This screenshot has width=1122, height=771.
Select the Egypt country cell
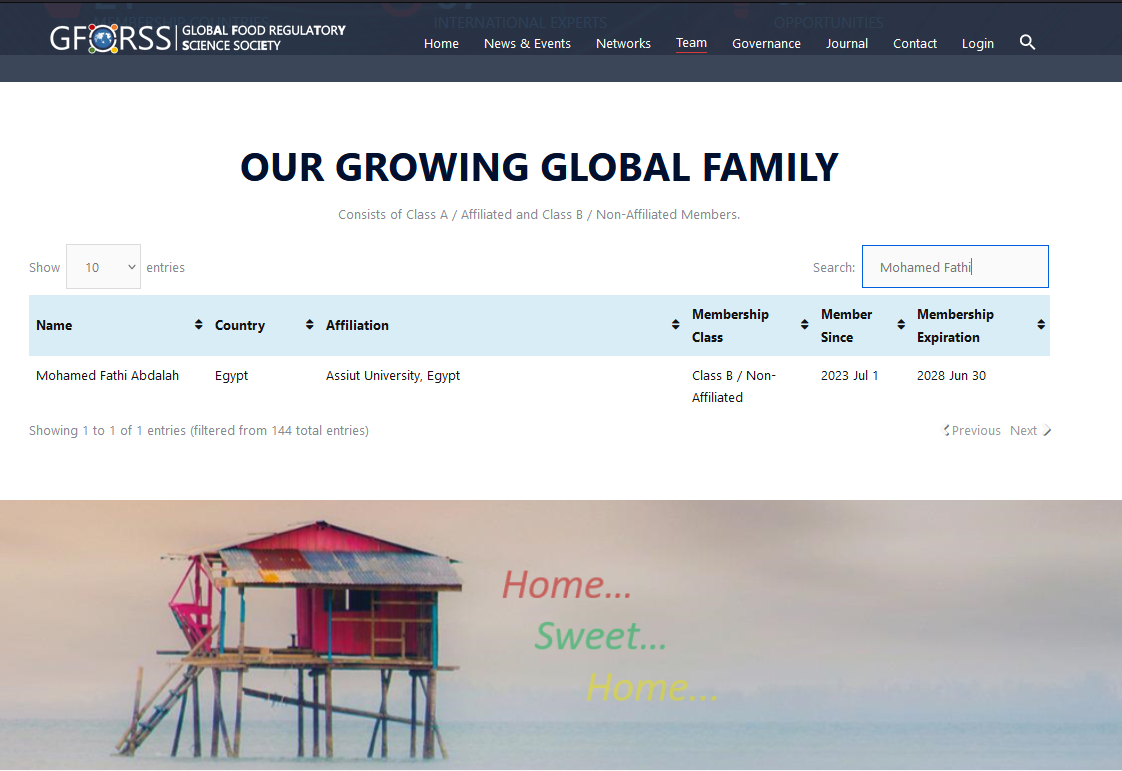point(231,376)
